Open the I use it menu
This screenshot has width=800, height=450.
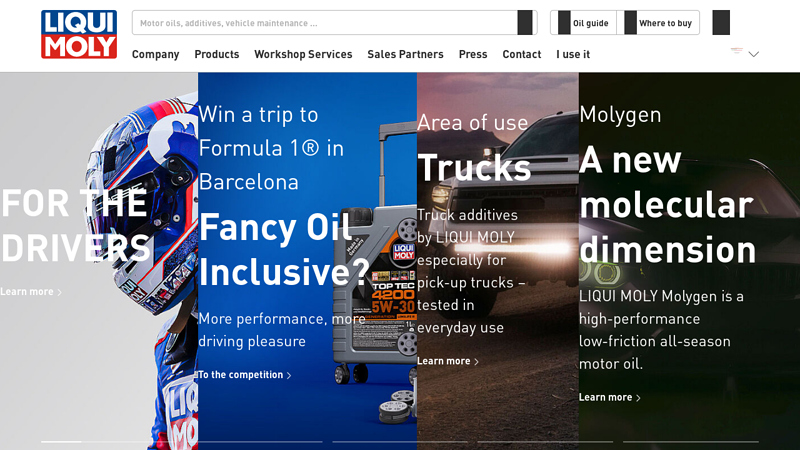click(573, 54)
